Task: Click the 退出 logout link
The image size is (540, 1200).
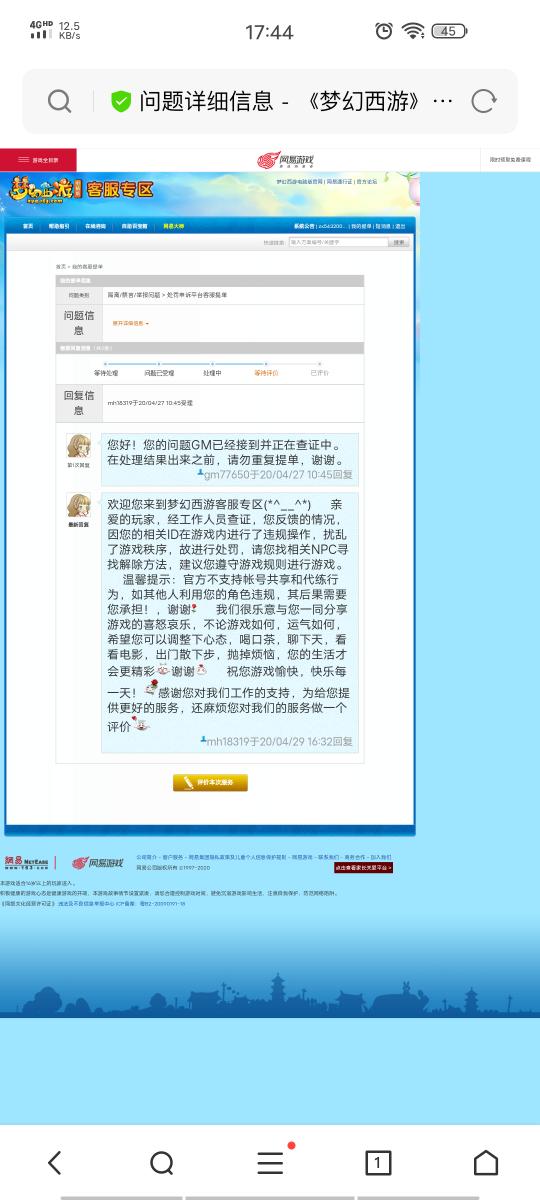Action: [400, 227]
